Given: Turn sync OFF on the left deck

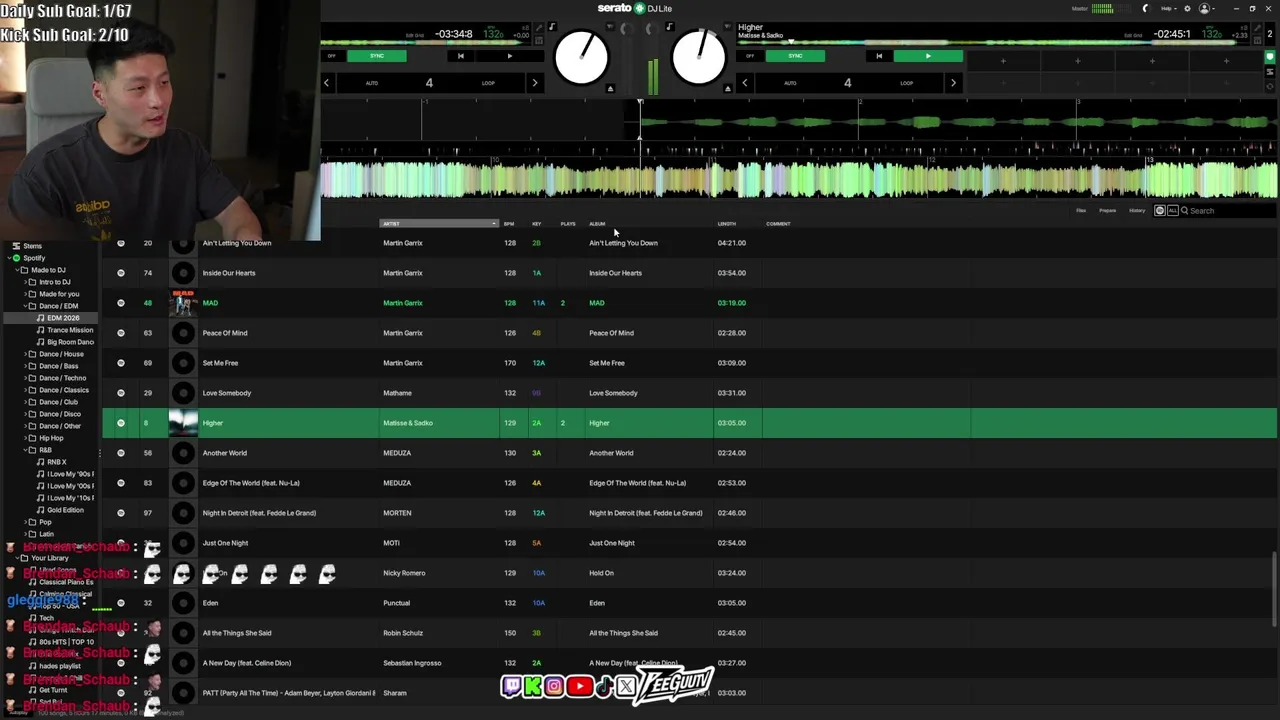Looking at the screenshot, I should pos(332,56).
